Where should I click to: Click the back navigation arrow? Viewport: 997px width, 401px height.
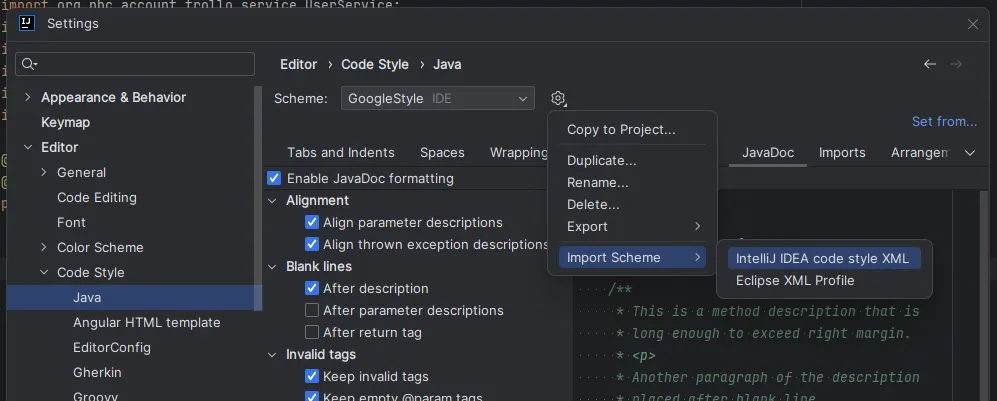tap(930, 64)
